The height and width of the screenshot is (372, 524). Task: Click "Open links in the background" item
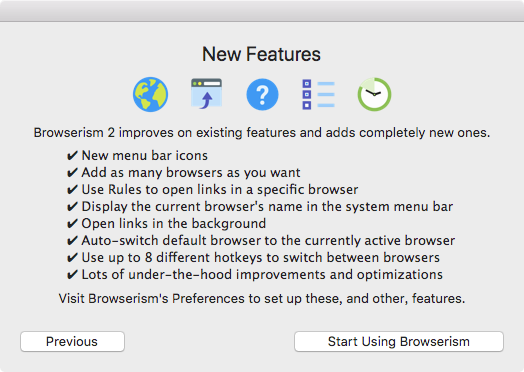tap(174, 224)
